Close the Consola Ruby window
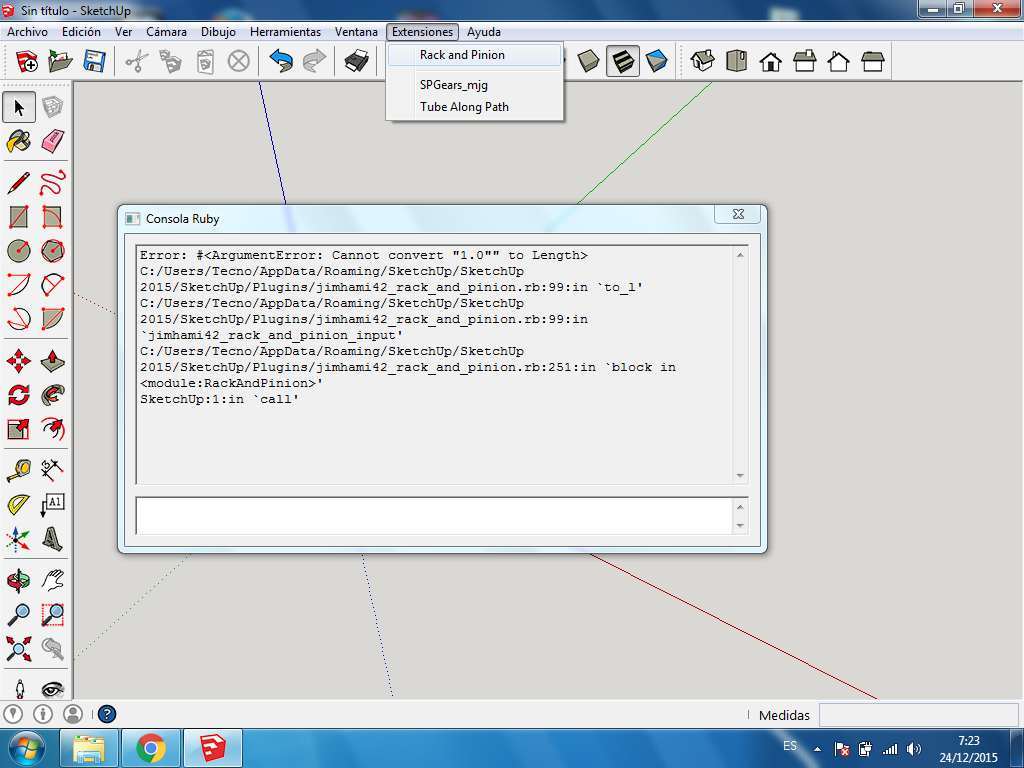 pos(738,214)
